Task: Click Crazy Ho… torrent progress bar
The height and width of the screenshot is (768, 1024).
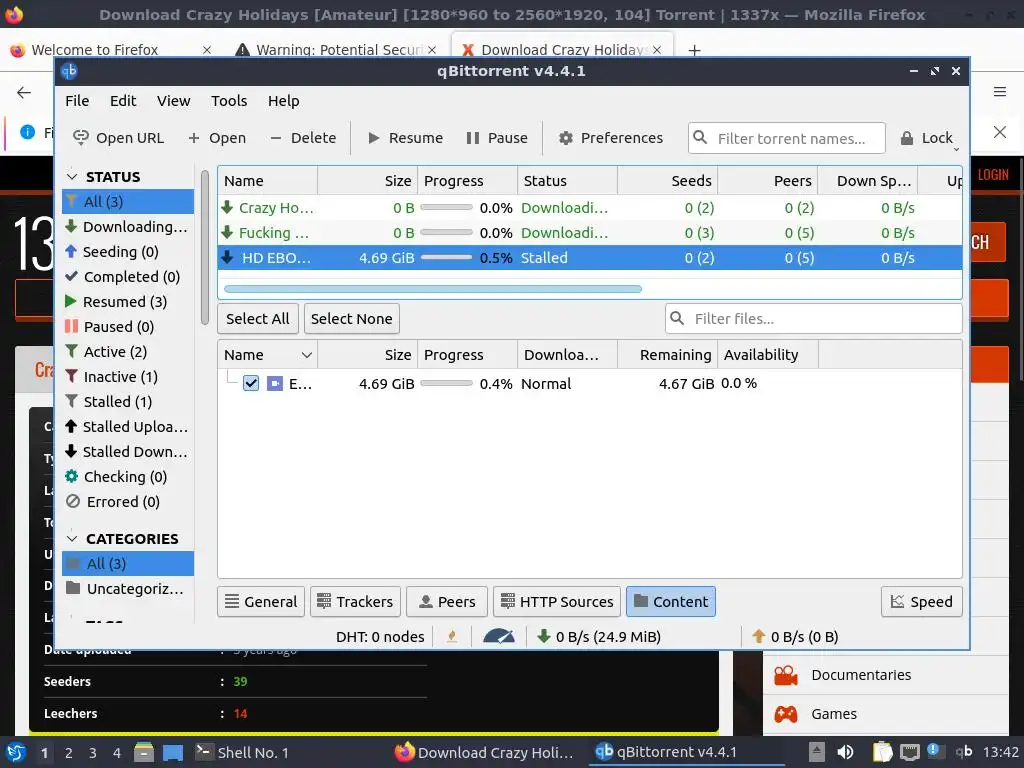Action: click(447, 208)
